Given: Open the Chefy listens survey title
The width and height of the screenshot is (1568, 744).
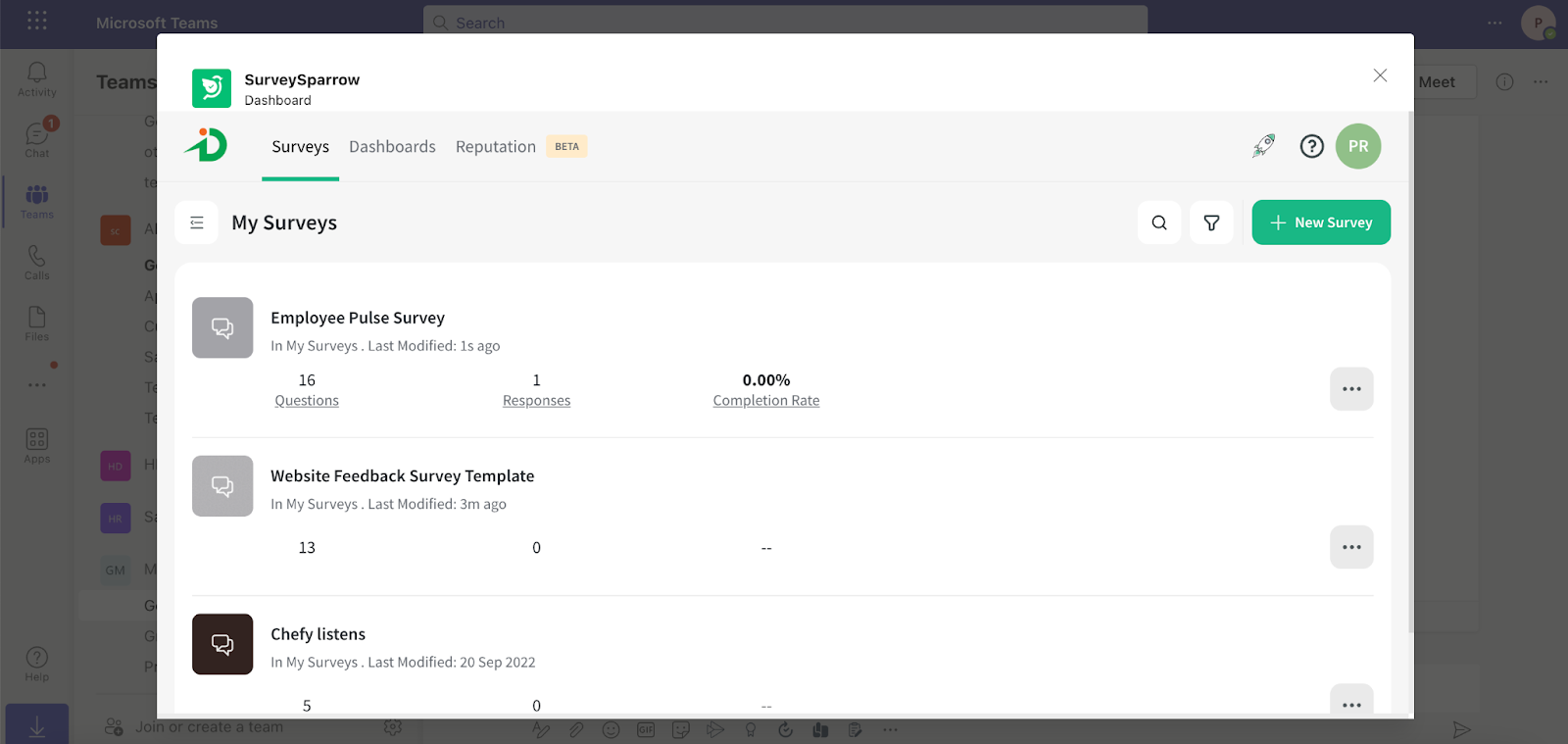Looking at the screenshot, I should (x=318, y=634).
